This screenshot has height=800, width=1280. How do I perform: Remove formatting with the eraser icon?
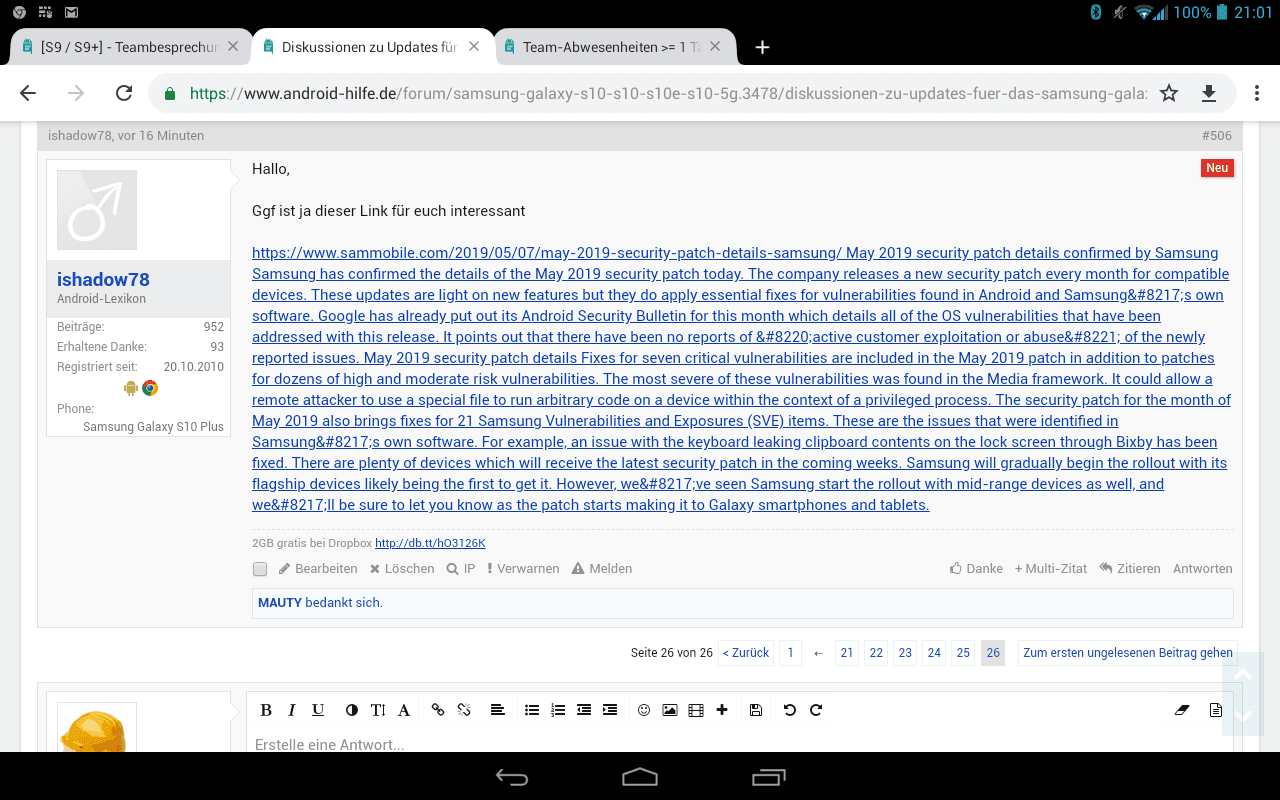tap(1182, 710)
